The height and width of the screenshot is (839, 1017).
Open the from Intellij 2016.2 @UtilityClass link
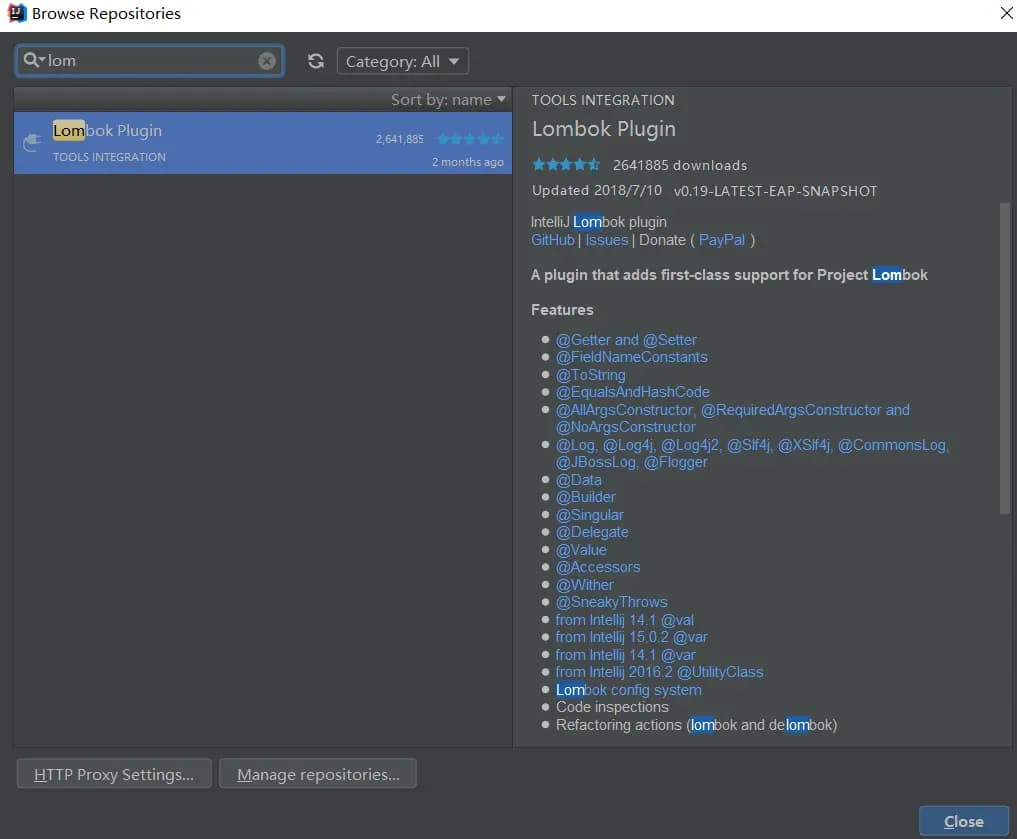pos(660,672)
